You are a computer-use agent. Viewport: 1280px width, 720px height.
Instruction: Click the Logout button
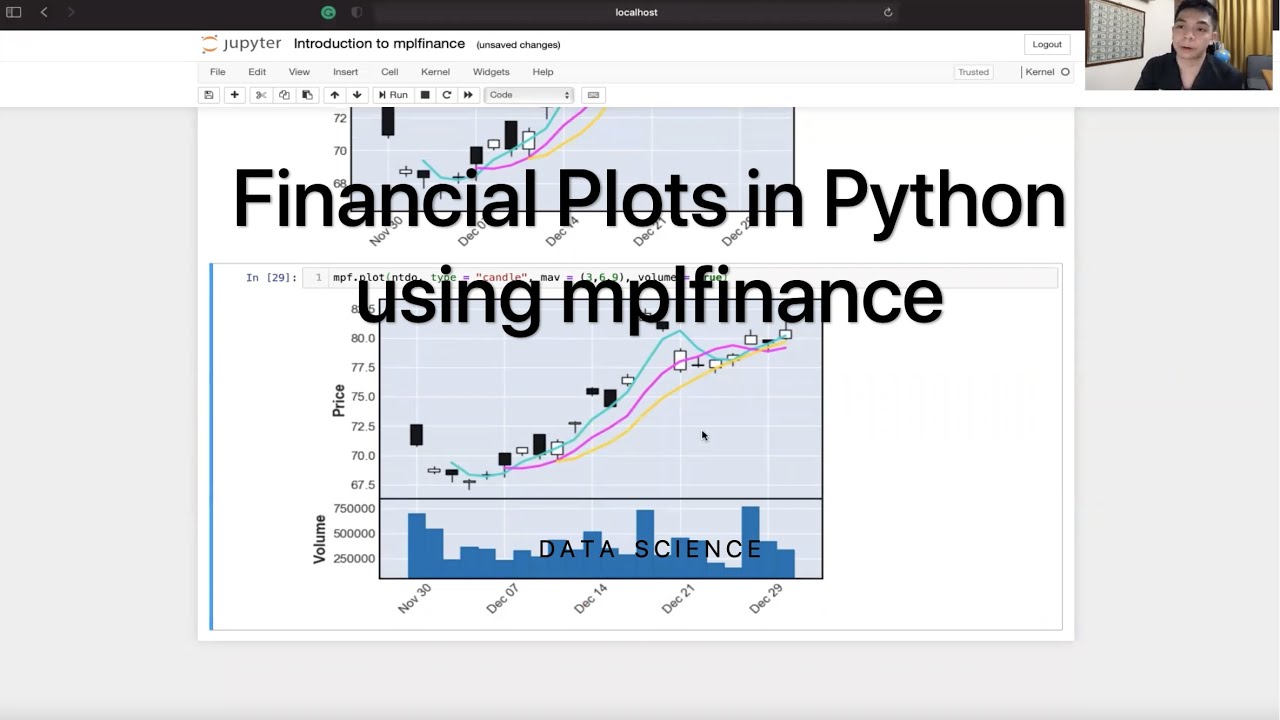(1047, 44)
